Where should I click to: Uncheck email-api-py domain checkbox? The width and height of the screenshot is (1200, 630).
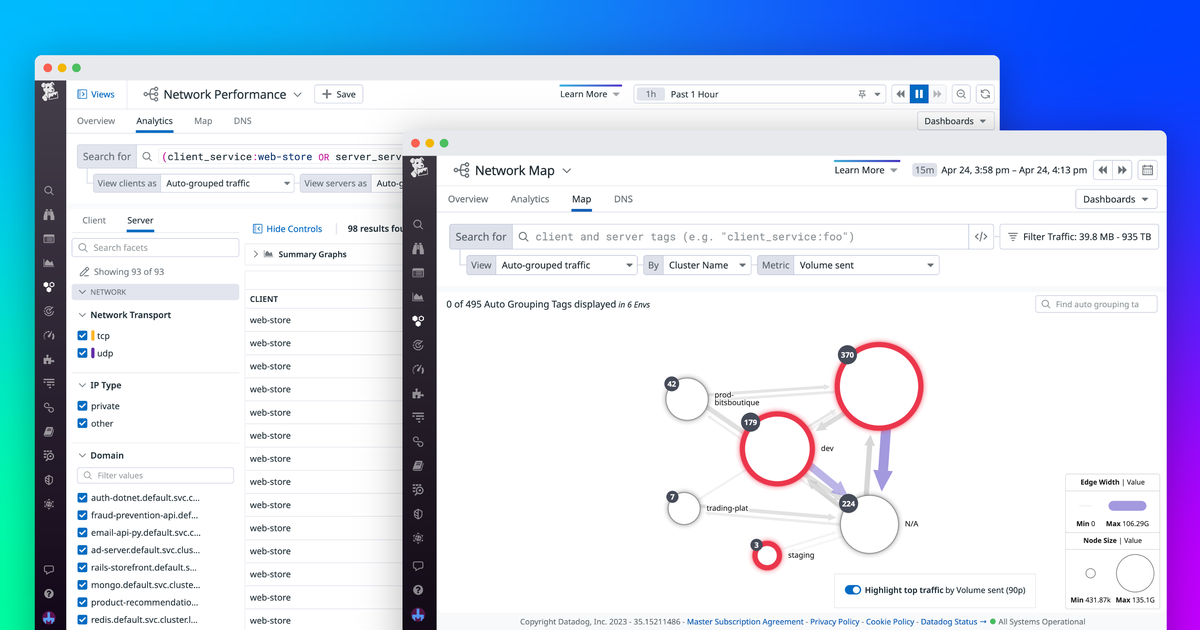(83, 533)
